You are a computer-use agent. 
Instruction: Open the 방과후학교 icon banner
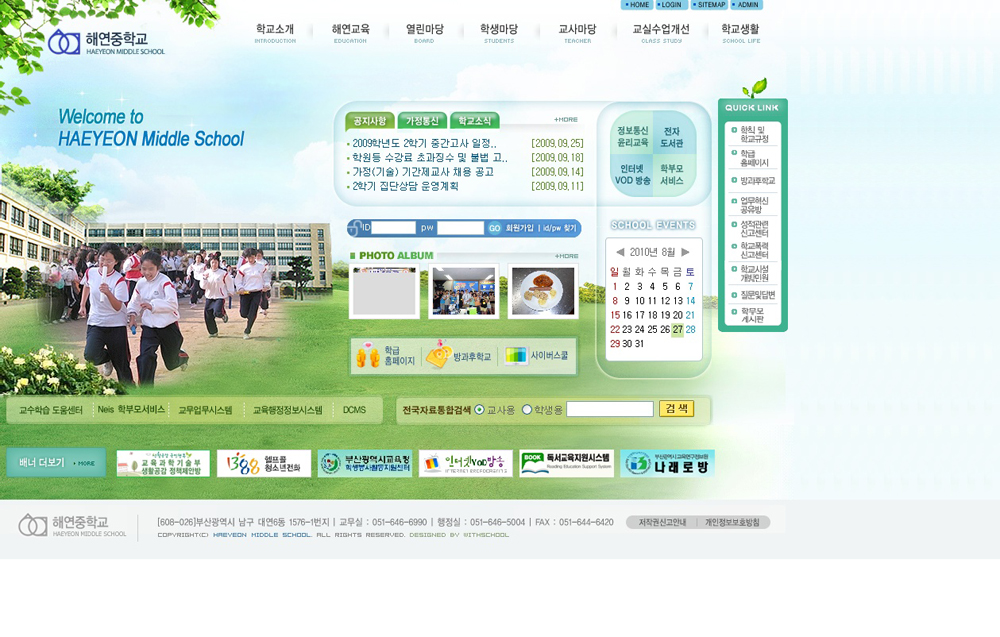coord(459,355)
